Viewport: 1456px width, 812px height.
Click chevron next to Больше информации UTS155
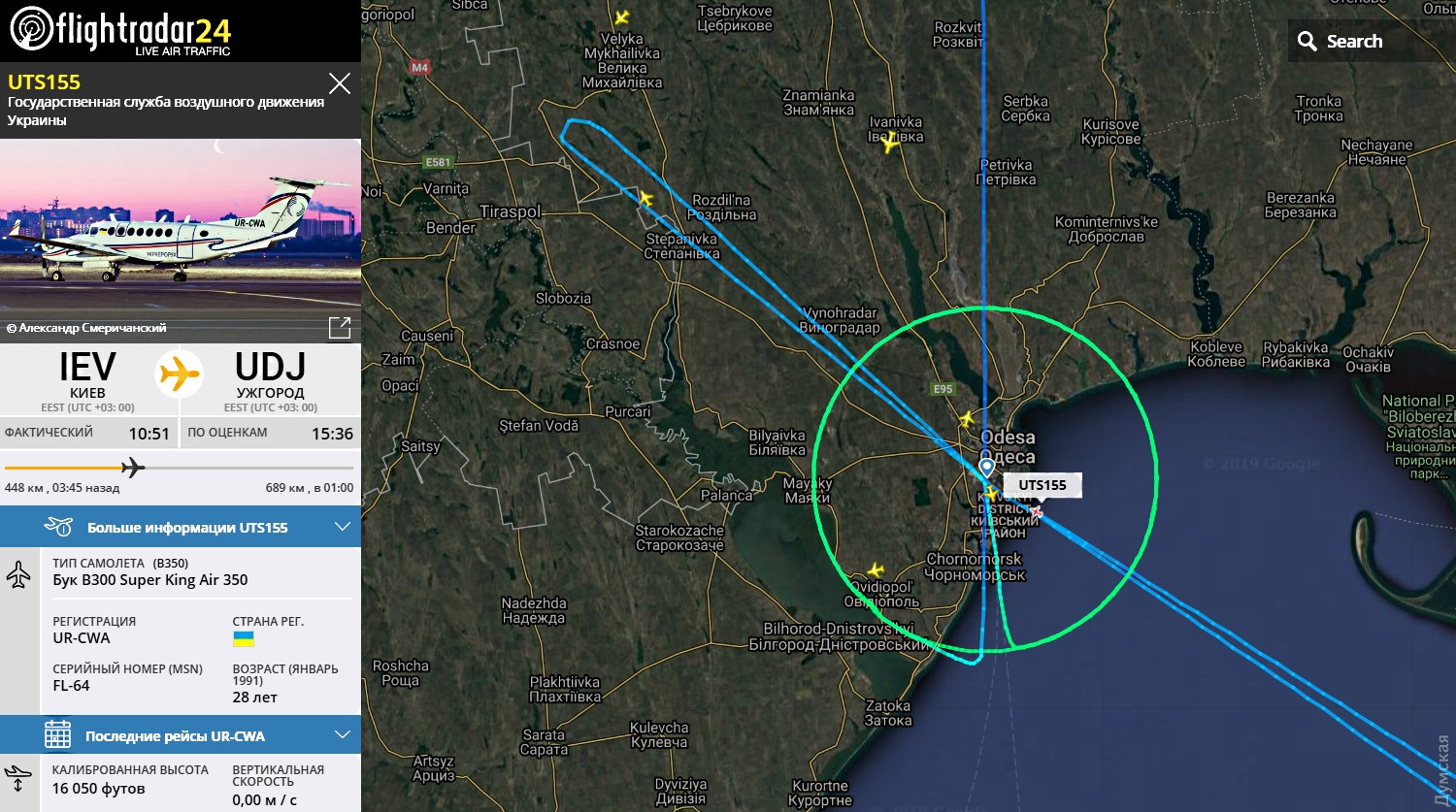coord(342,527)
